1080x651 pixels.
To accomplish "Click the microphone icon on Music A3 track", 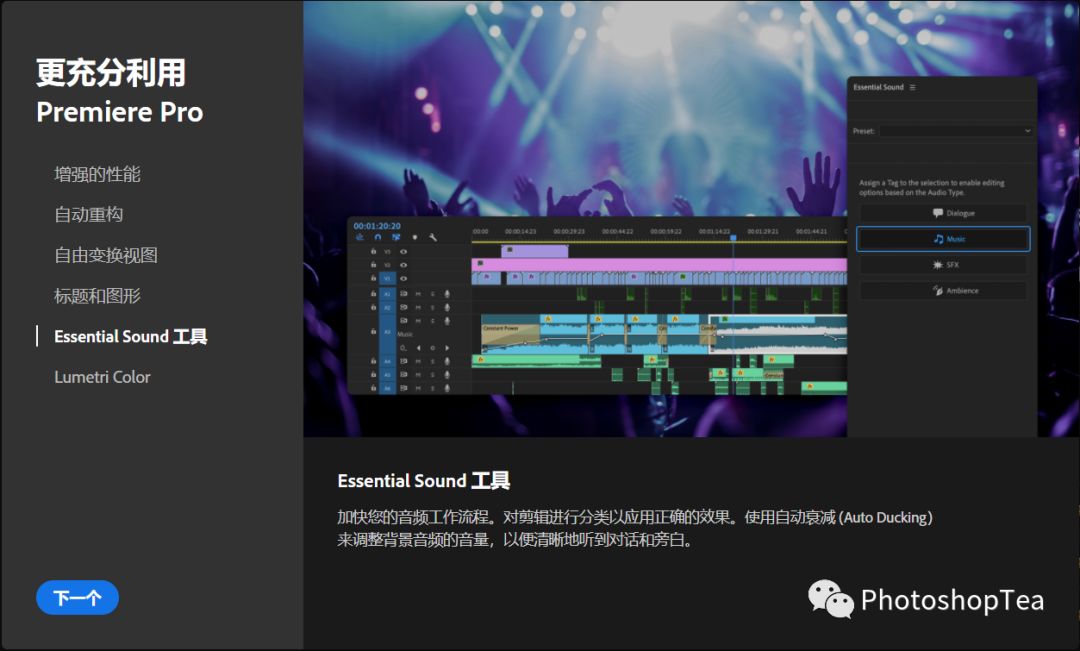I will [447, 320].
